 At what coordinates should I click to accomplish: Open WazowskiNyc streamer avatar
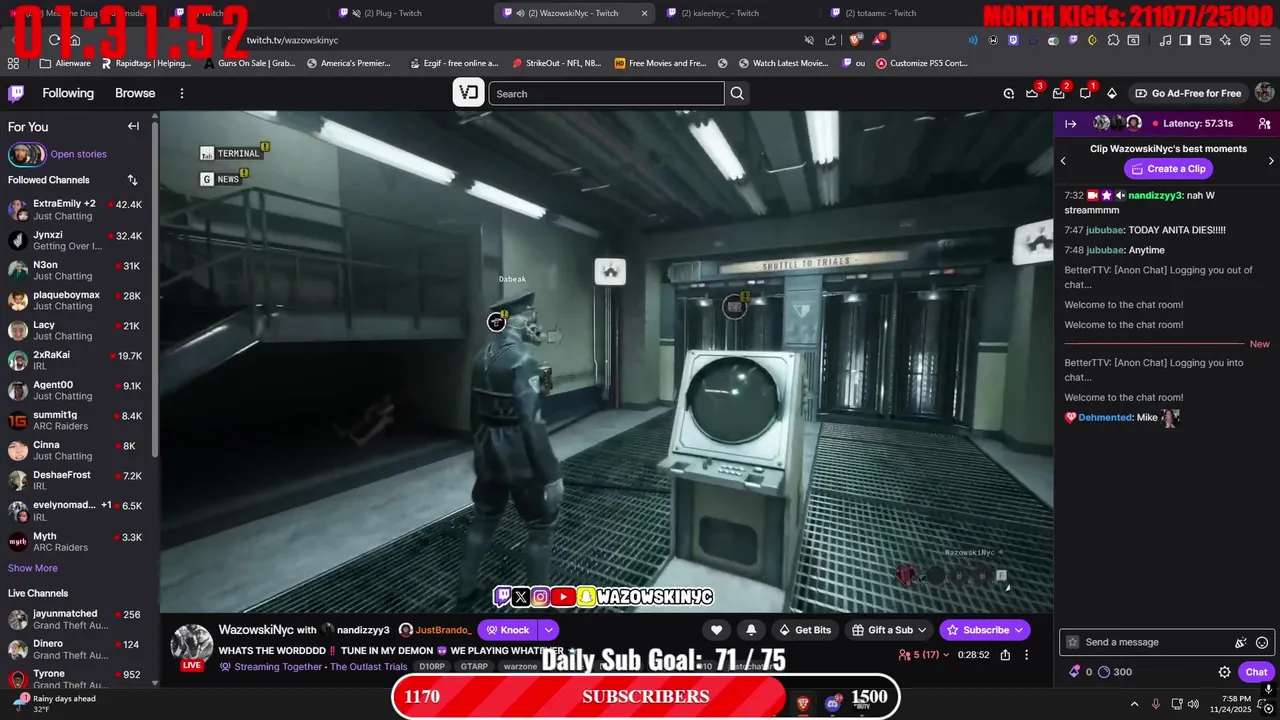point(191,644)
